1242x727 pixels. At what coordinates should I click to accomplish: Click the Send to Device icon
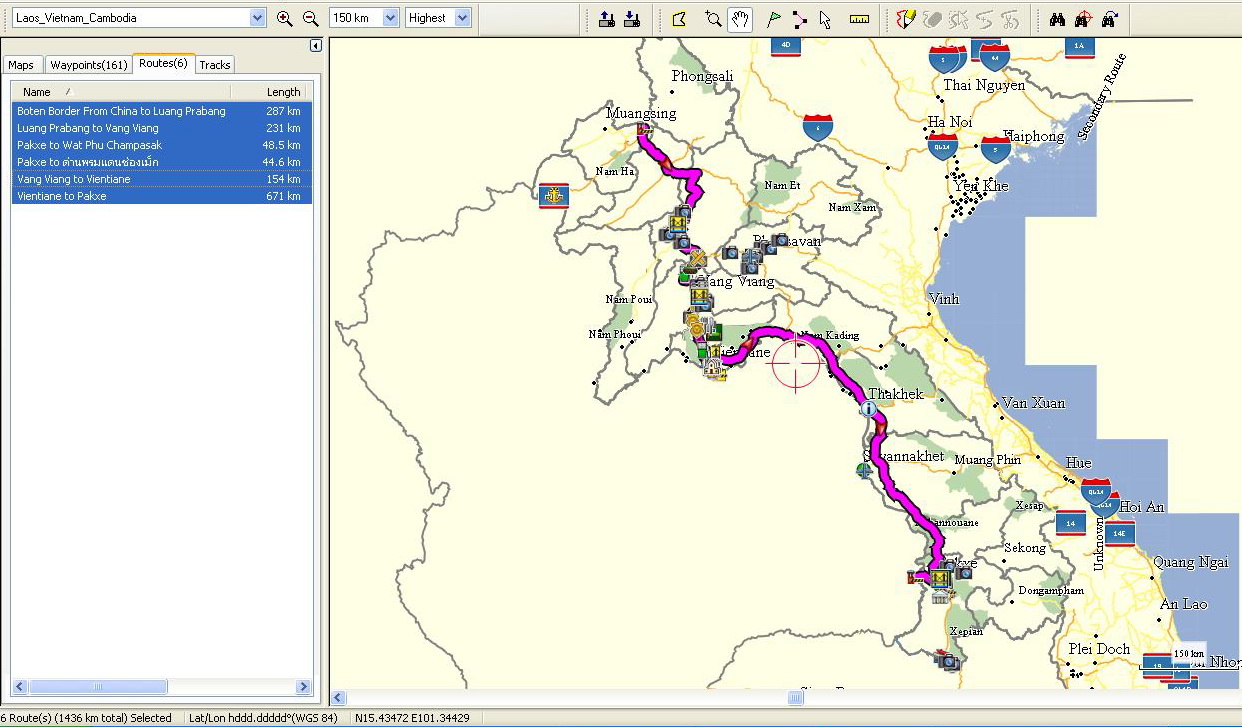click(607, 19)
